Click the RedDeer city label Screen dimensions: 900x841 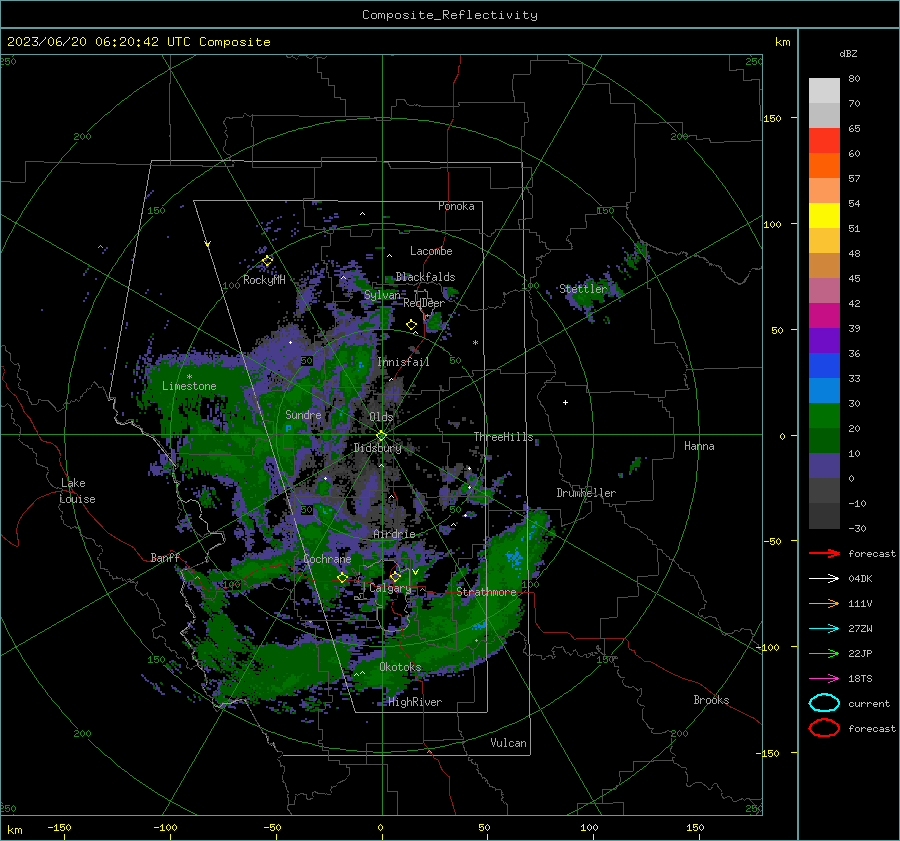pyautogui.click(x=424, y=303)
